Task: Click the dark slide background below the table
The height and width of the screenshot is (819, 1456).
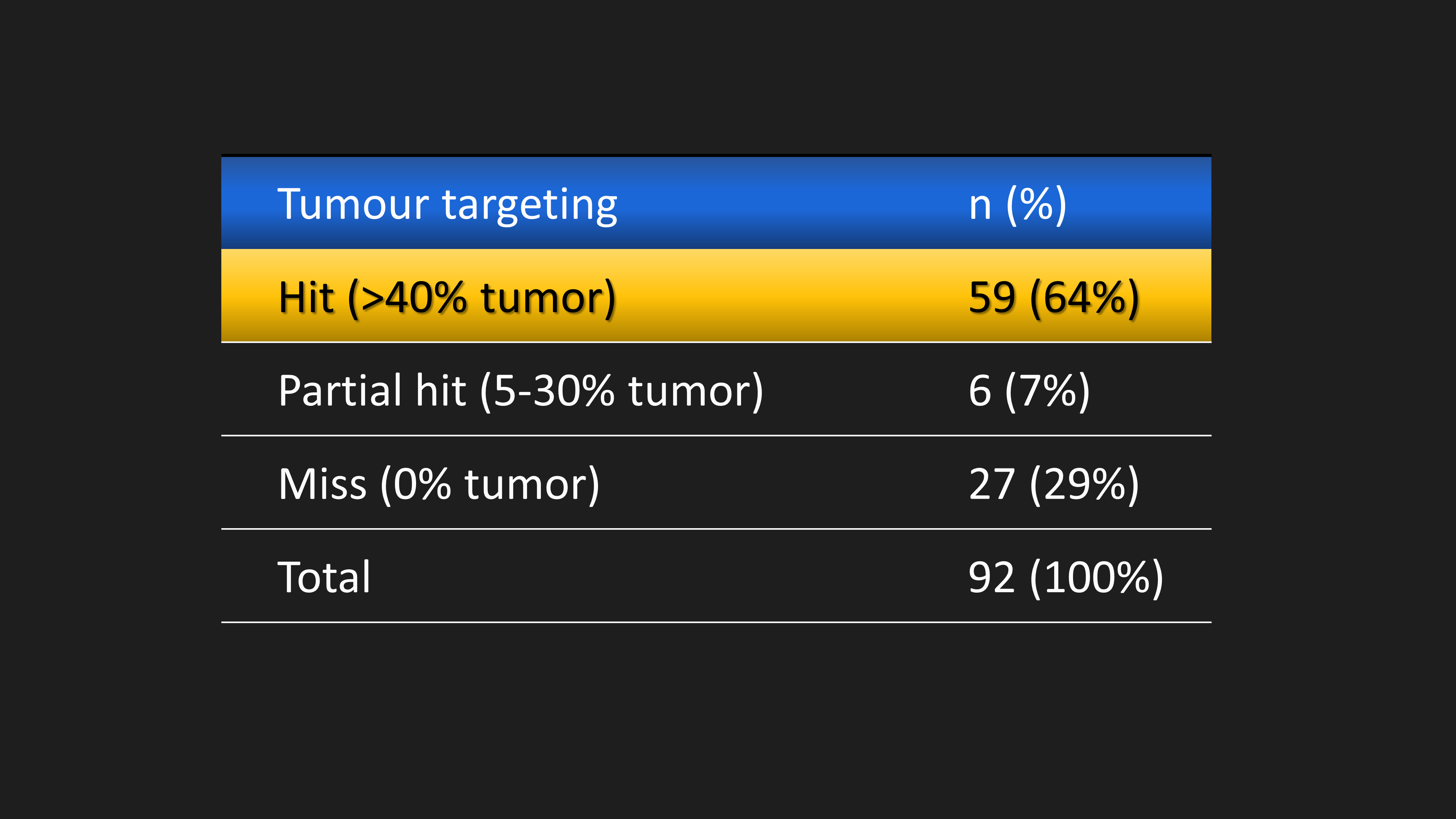Action: [x=728, y=724]
